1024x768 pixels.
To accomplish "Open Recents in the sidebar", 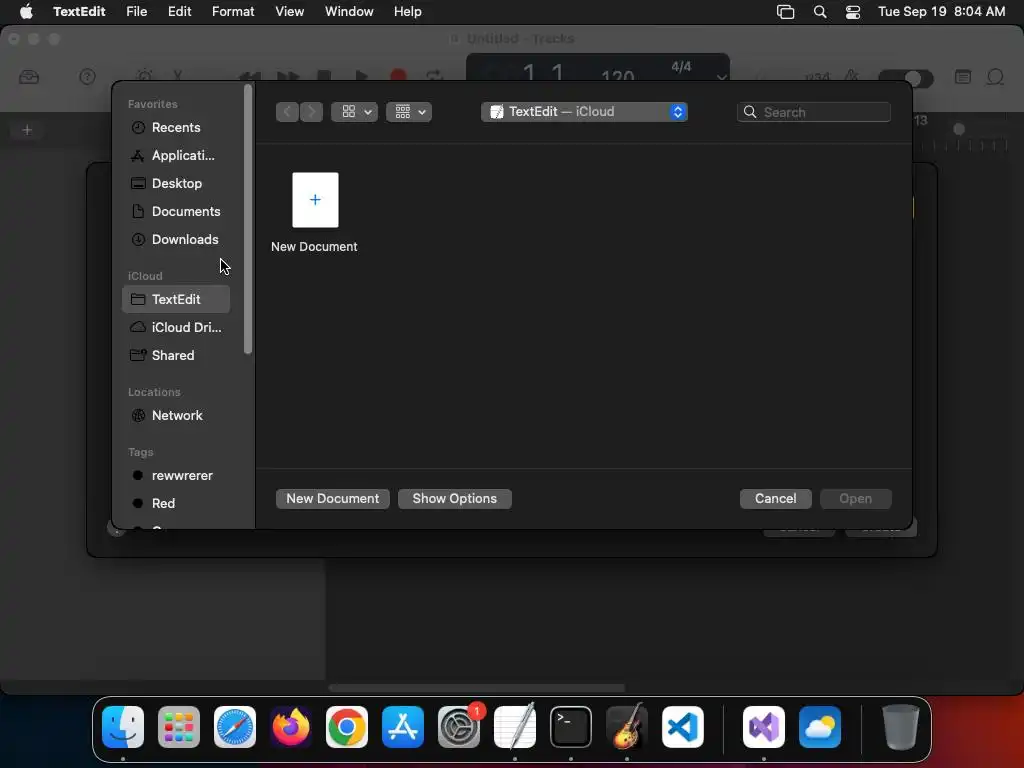I will point(175,127).
